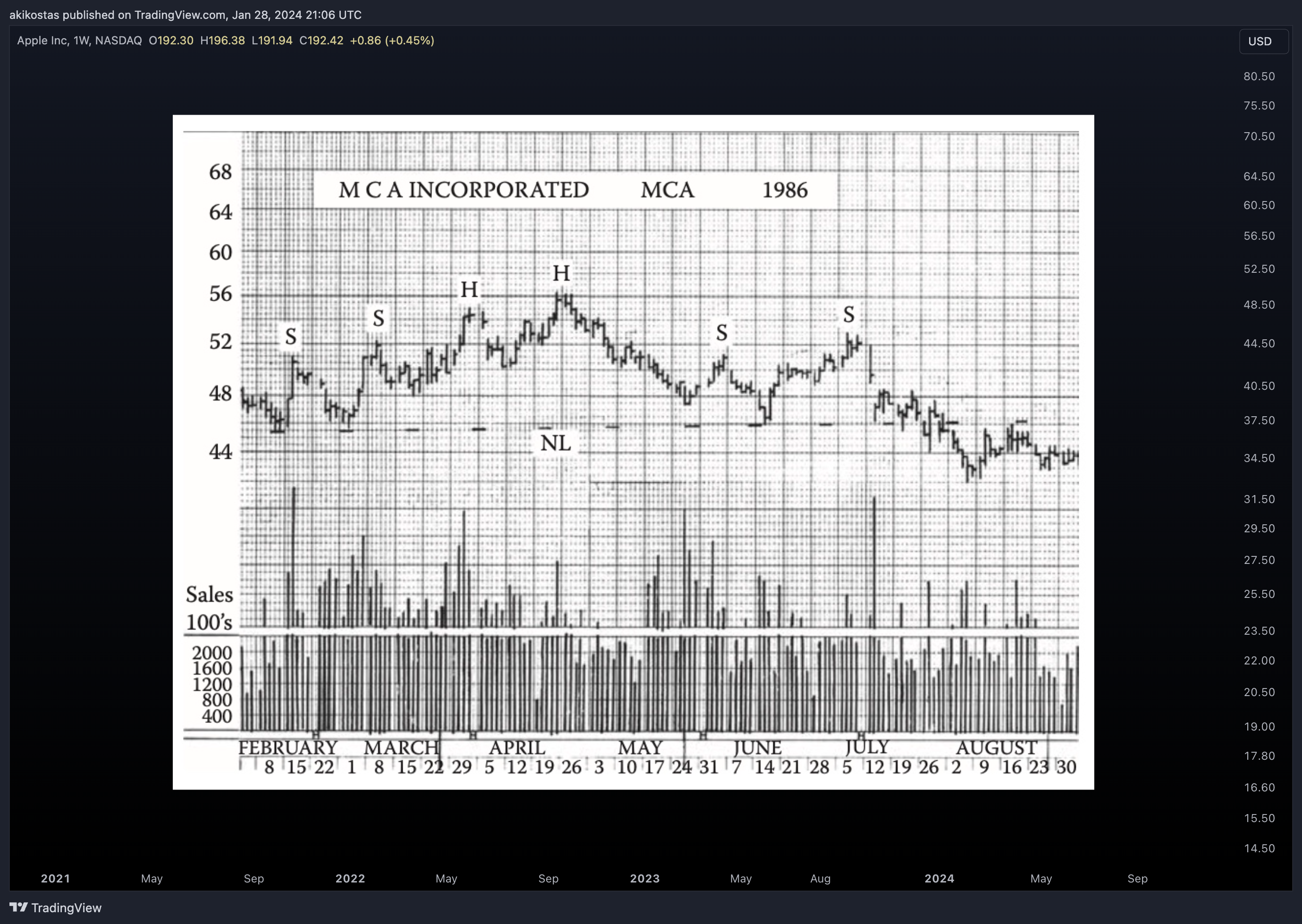The image size is (1302, 924).
Task: Click the 19.00 price axis label
Action: point(1259,727)
